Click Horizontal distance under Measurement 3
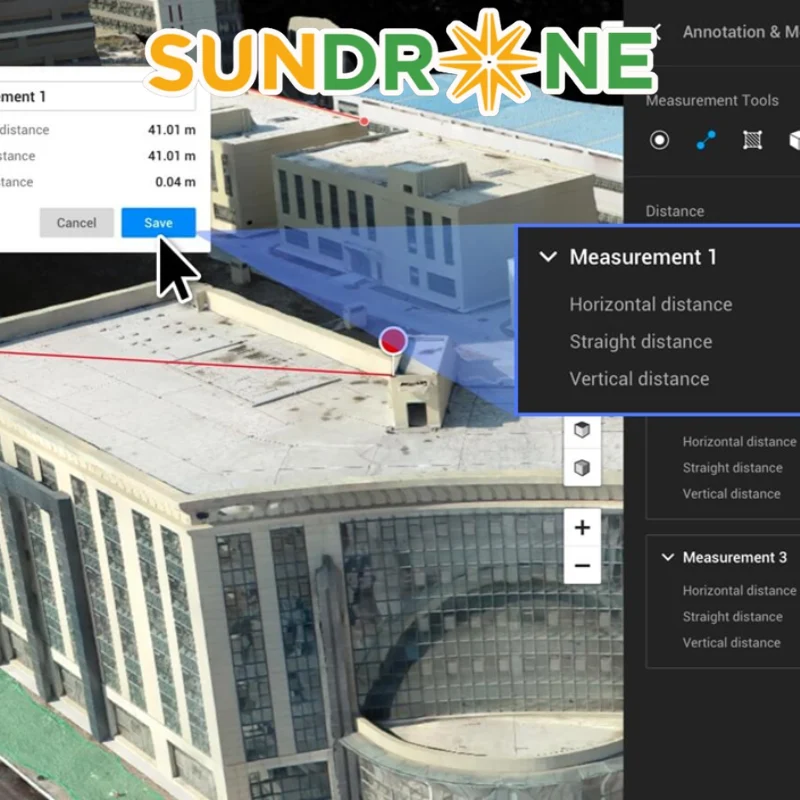800x800 pixels. pos(739,590)
